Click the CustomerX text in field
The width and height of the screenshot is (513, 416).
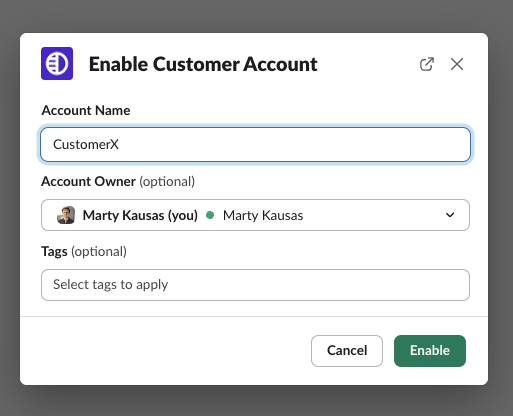pyautogui.click(x=86, y=144)
